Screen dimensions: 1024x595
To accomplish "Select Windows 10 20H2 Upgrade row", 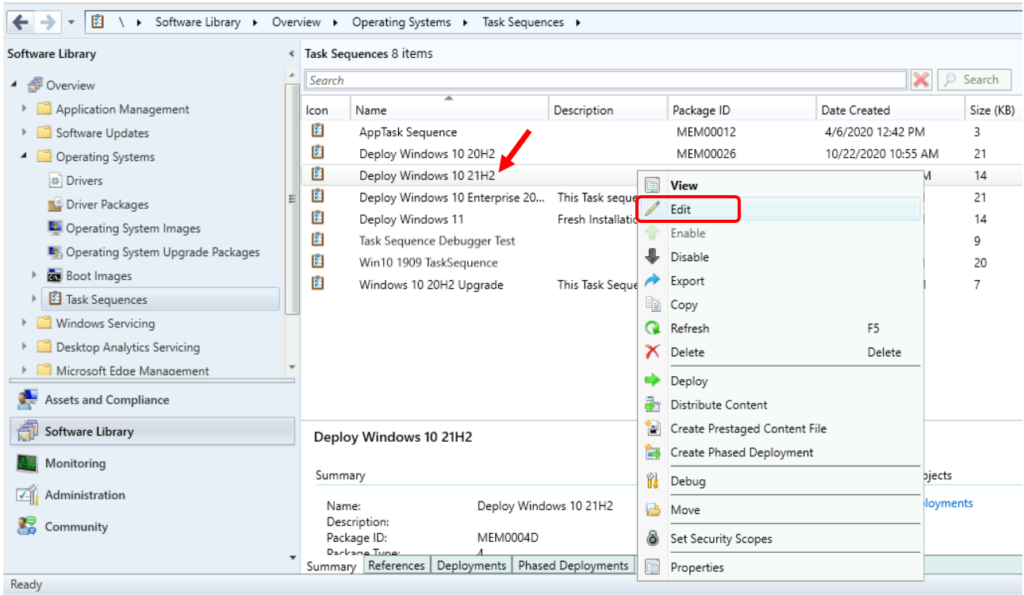I will (430, 285).
